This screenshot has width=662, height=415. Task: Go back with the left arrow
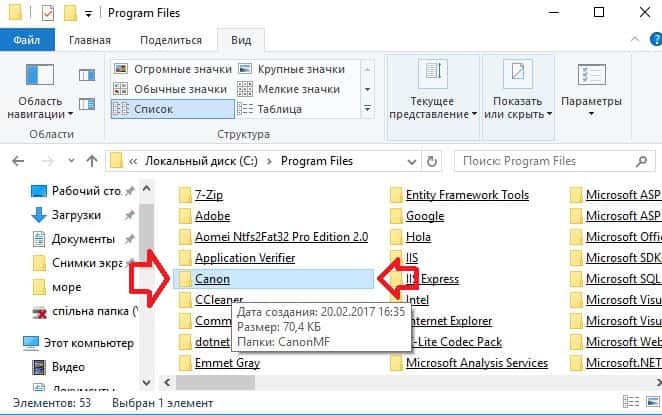click(18, 161)
